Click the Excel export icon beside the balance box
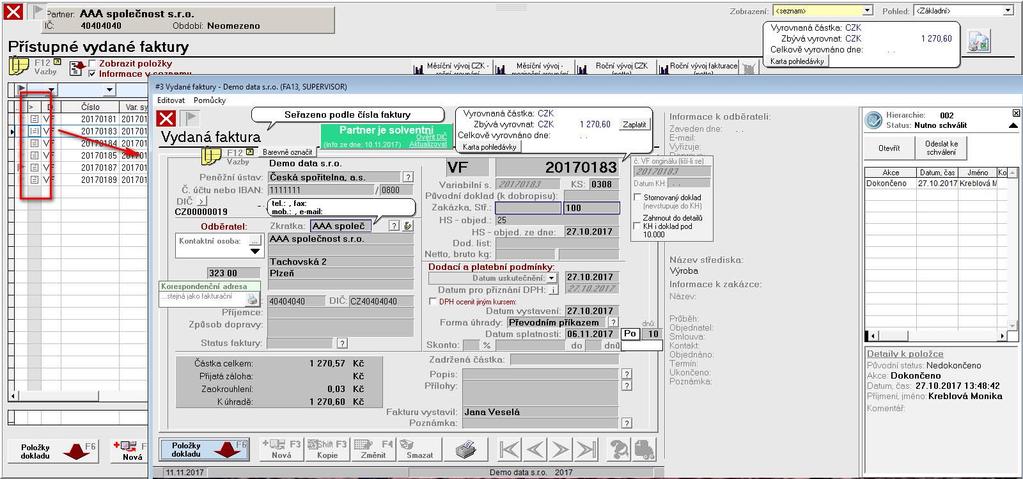Screen dimensions: 1023x479 click(x=979, y=42)
